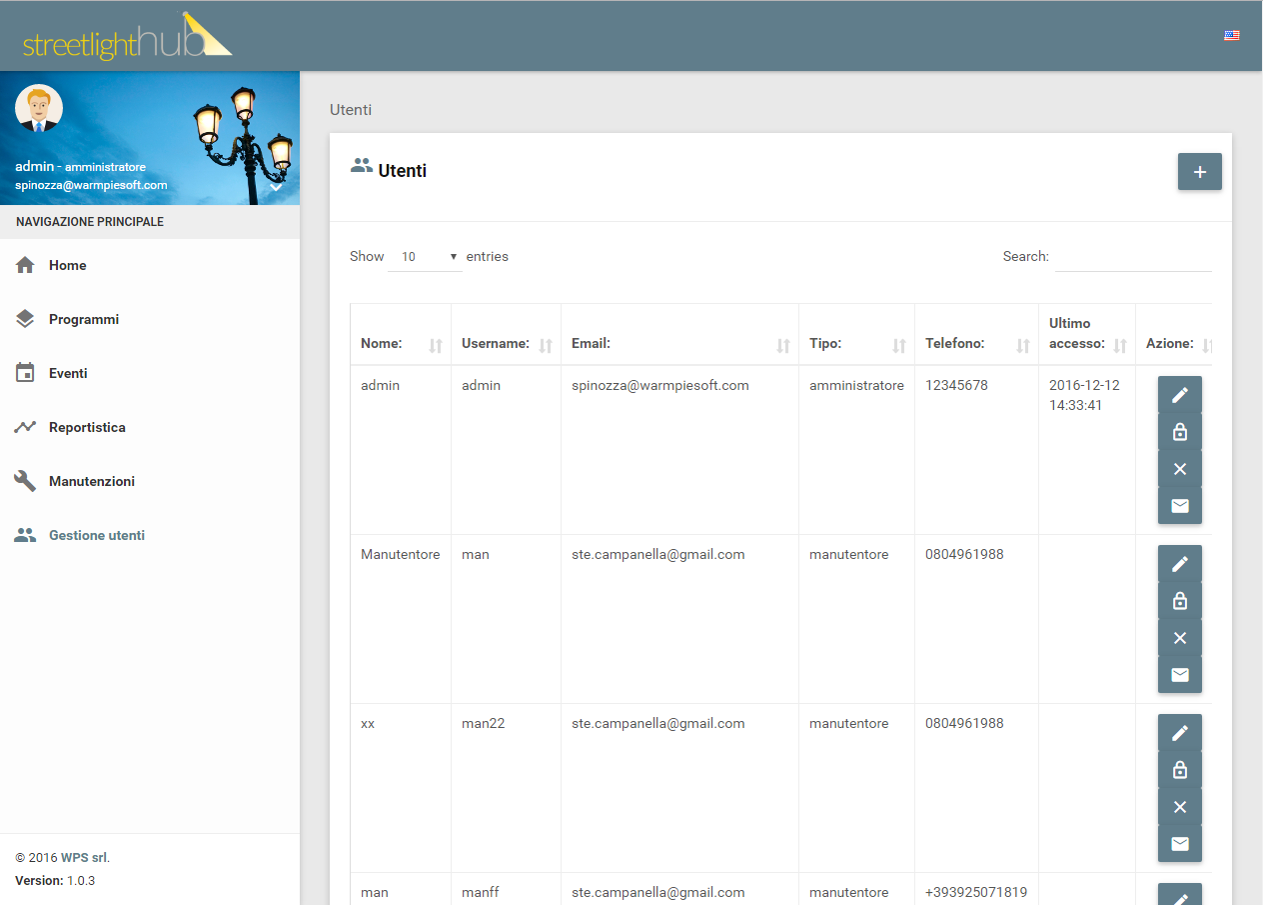Click the amministratore type cell

pyautogui.click(x=857, y=385)
